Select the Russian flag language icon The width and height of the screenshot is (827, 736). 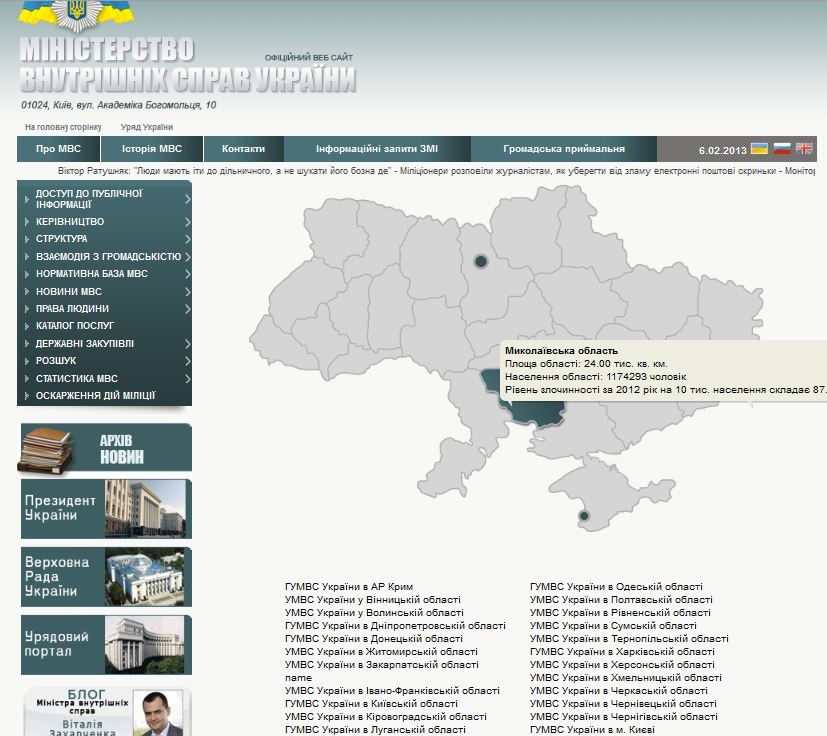coord(782,149)
